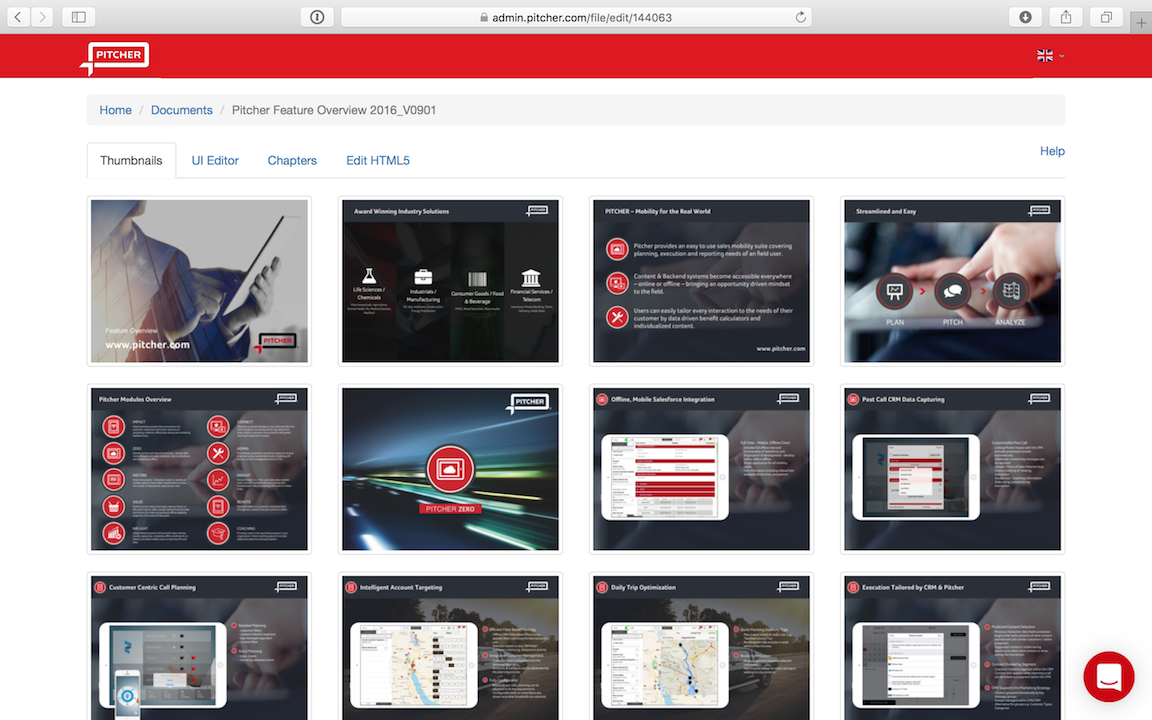Open the Execution Tailored by CRM & Pitcher thumbnail
The height and width of the screenshot is (720, 1152).
952,647
